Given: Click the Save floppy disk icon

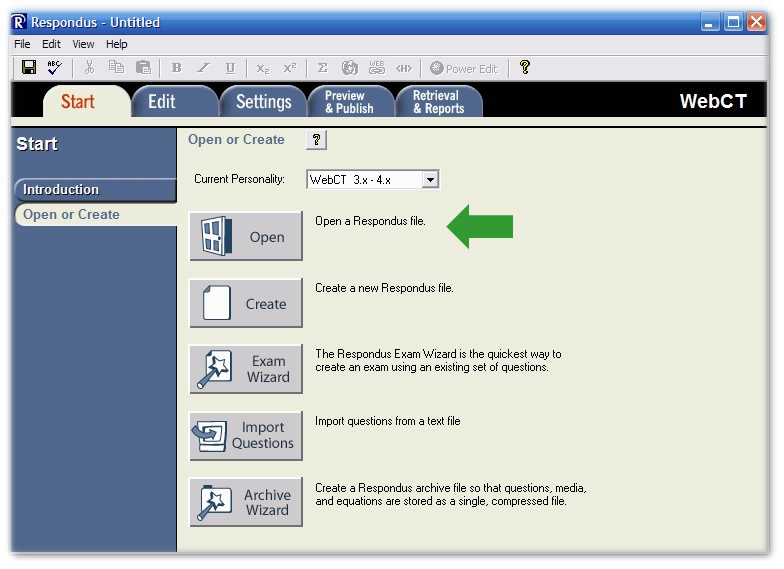Looking at the screenshot, I should (29, 68).
